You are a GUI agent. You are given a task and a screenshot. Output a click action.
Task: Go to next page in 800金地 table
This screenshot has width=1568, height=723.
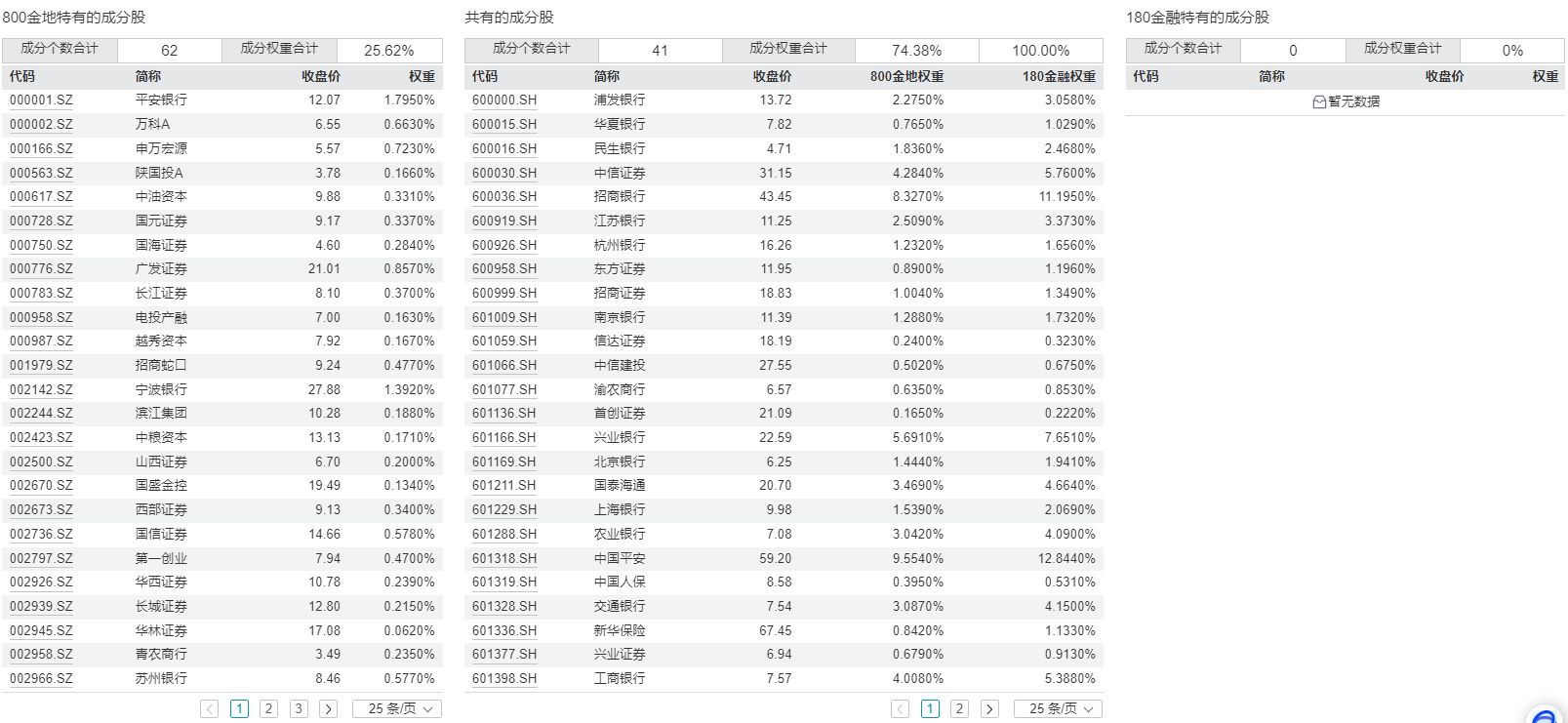[328, 709]
